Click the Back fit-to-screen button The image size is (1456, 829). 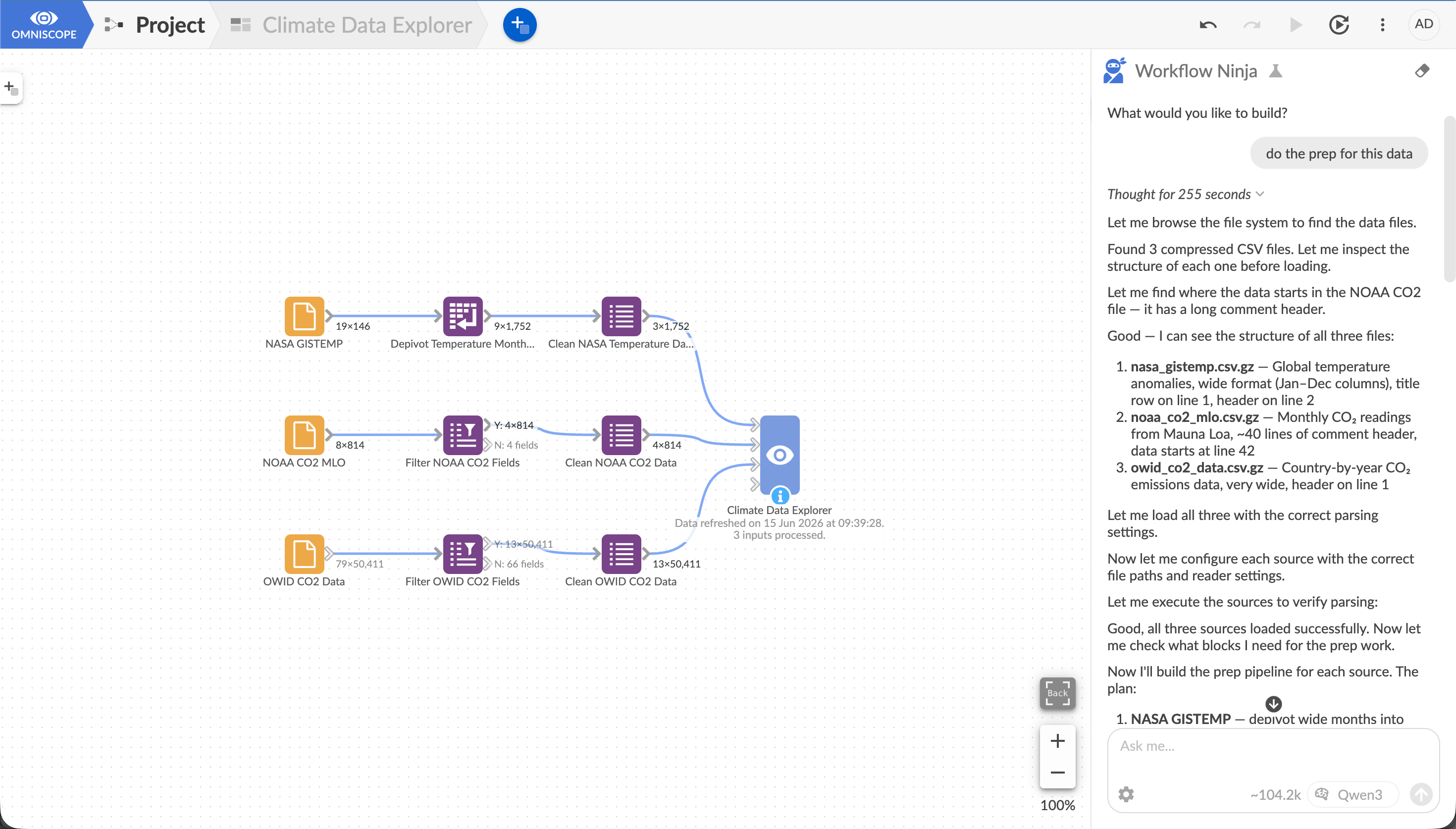pos(1057,692)
